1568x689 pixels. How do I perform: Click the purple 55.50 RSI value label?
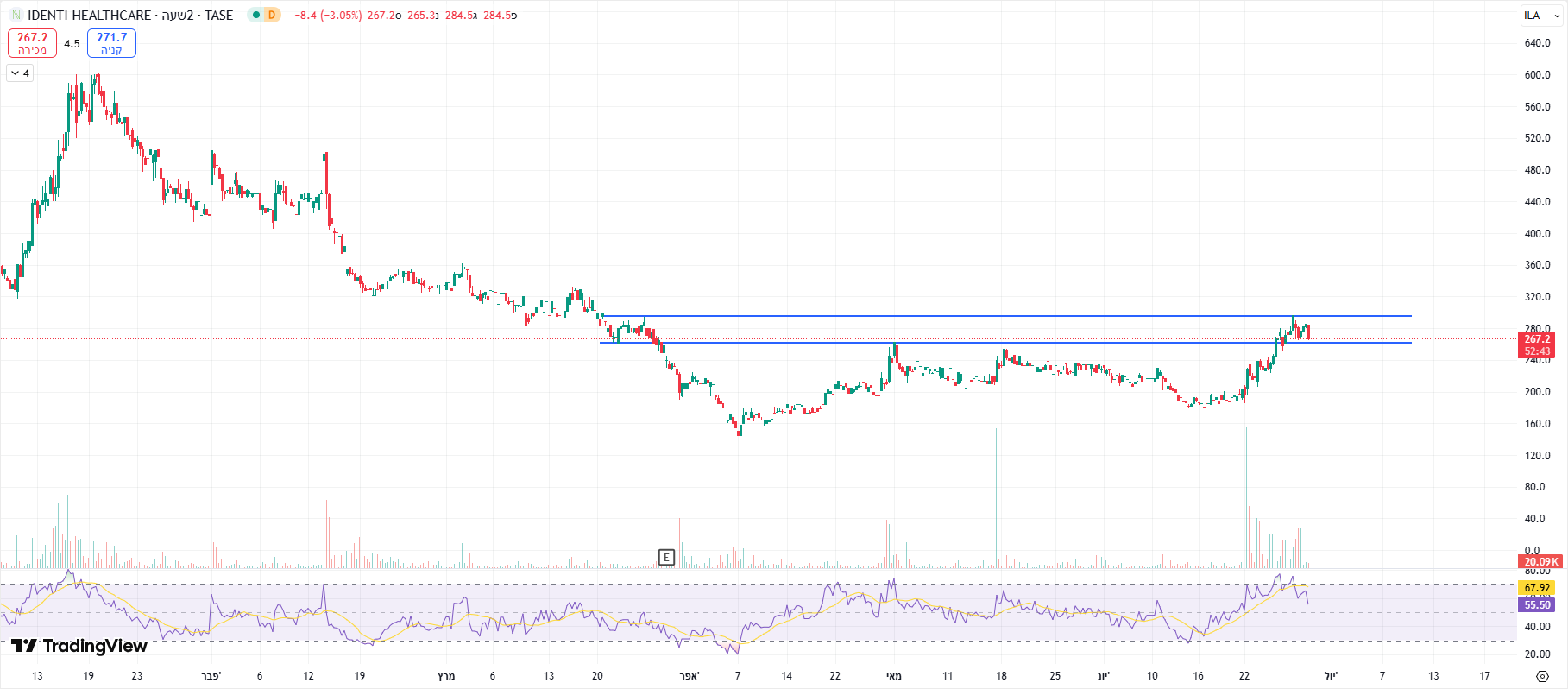pyautogui.click(x=1537, y=605)
